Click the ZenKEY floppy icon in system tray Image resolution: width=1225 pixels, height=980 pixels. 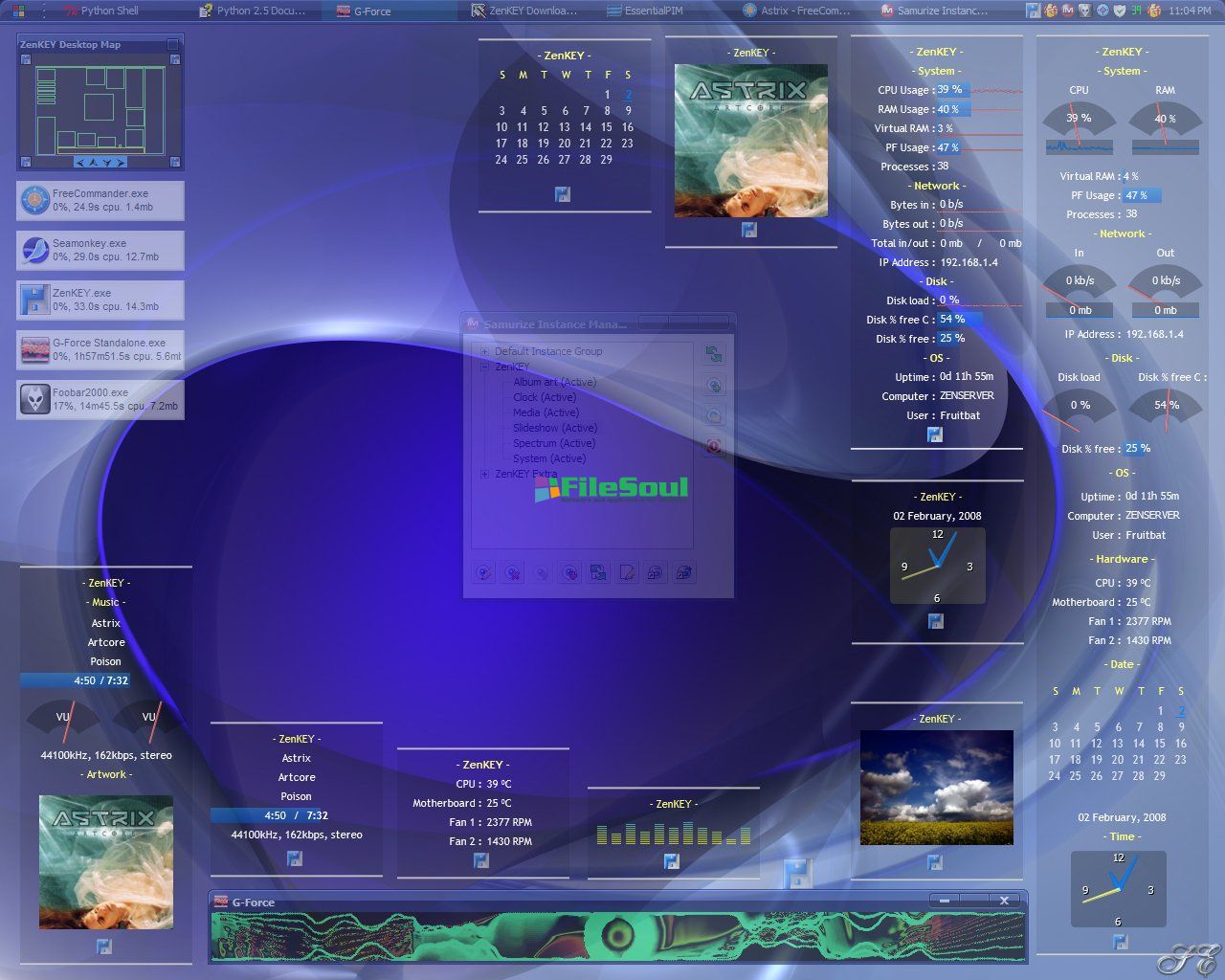tap(1033, 11)
